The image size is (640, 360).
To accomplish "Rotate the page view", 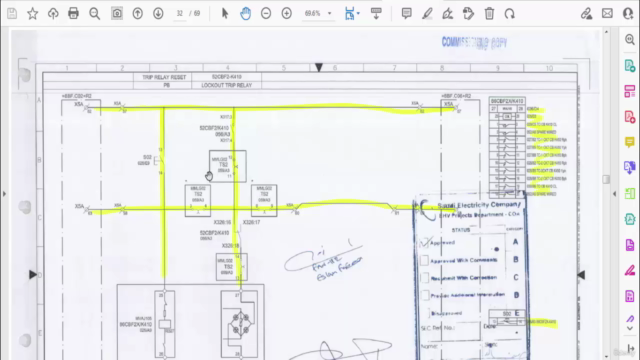I will 509,13.
